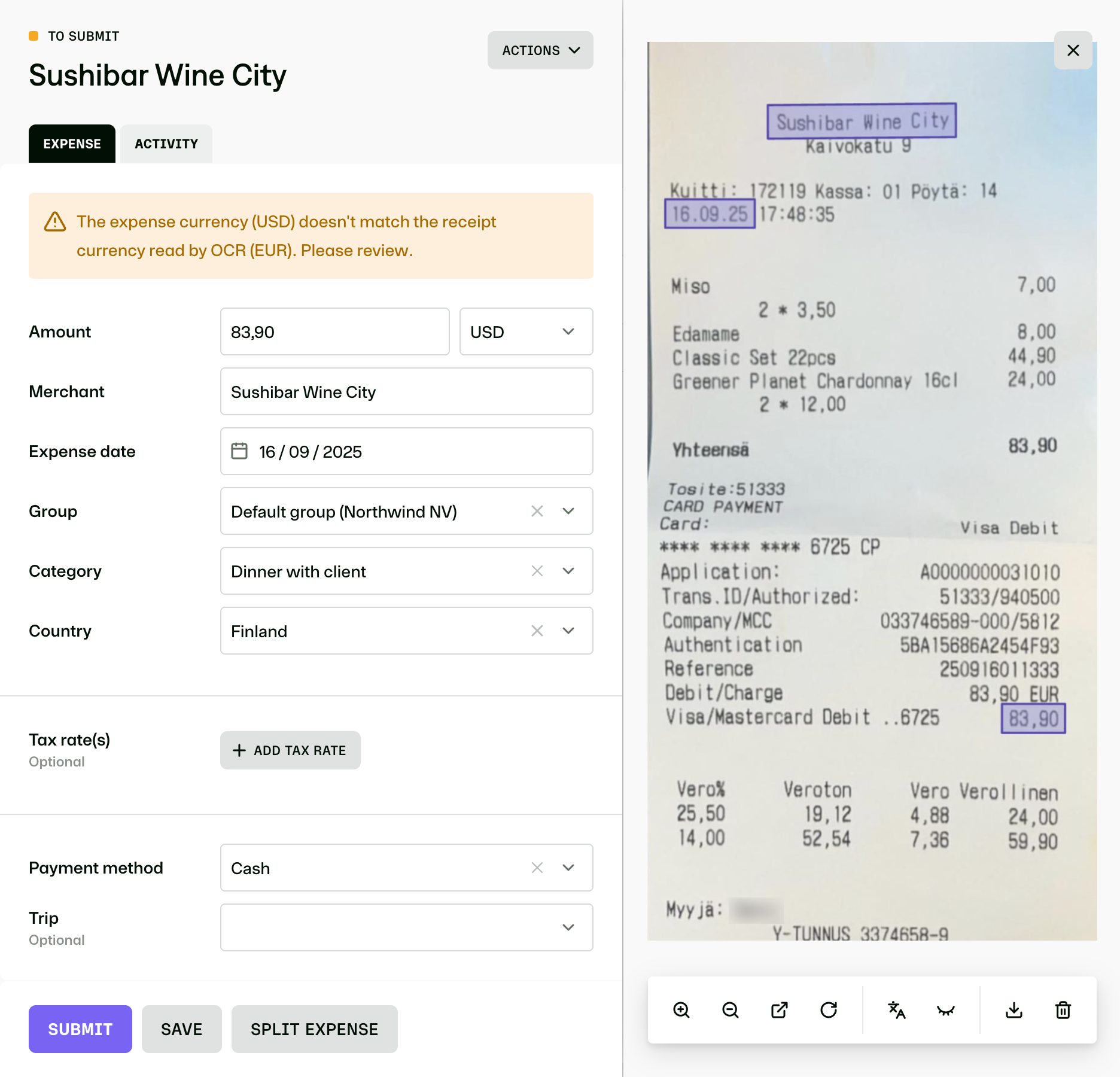This screenshot has width=1120, height=1077.
Task: Expand the Country dropdown chevron
Action: pyautogui.click(x=568, y=631)
